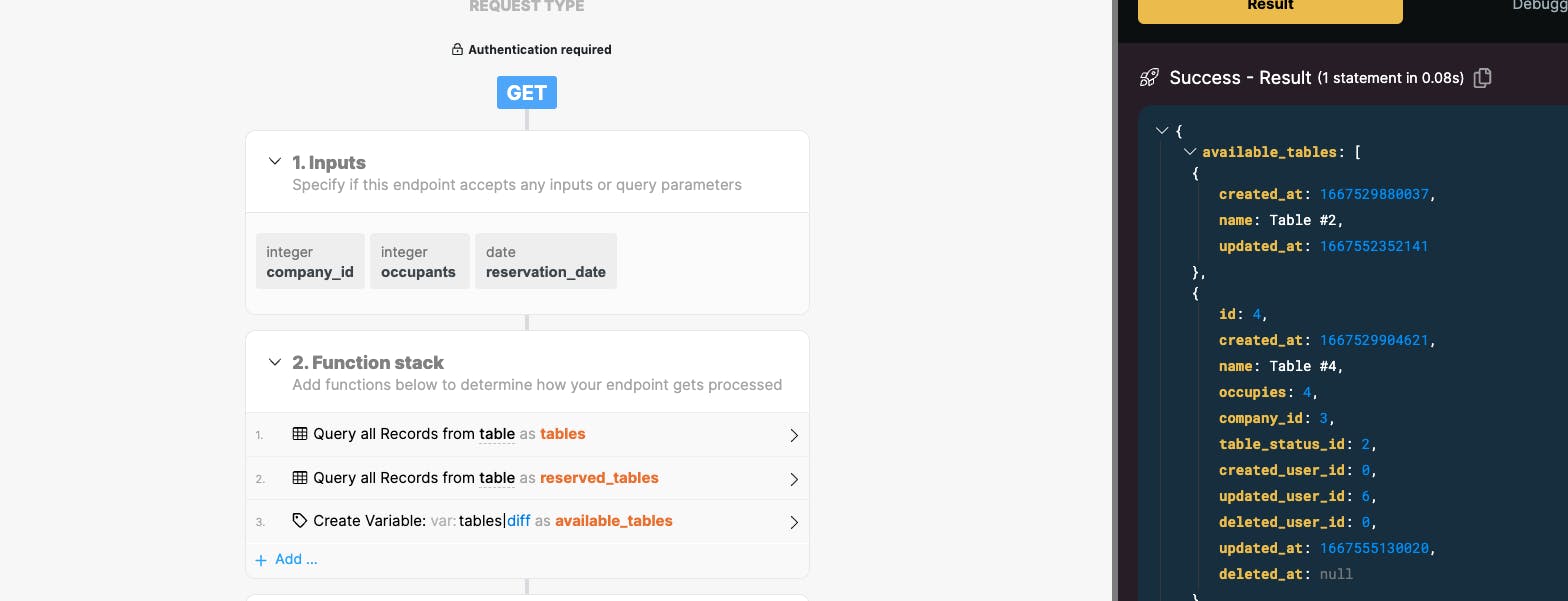Click the plus icon beside Add
Image resolution: width=1568 pixels, height=601 pixels.
261,560
